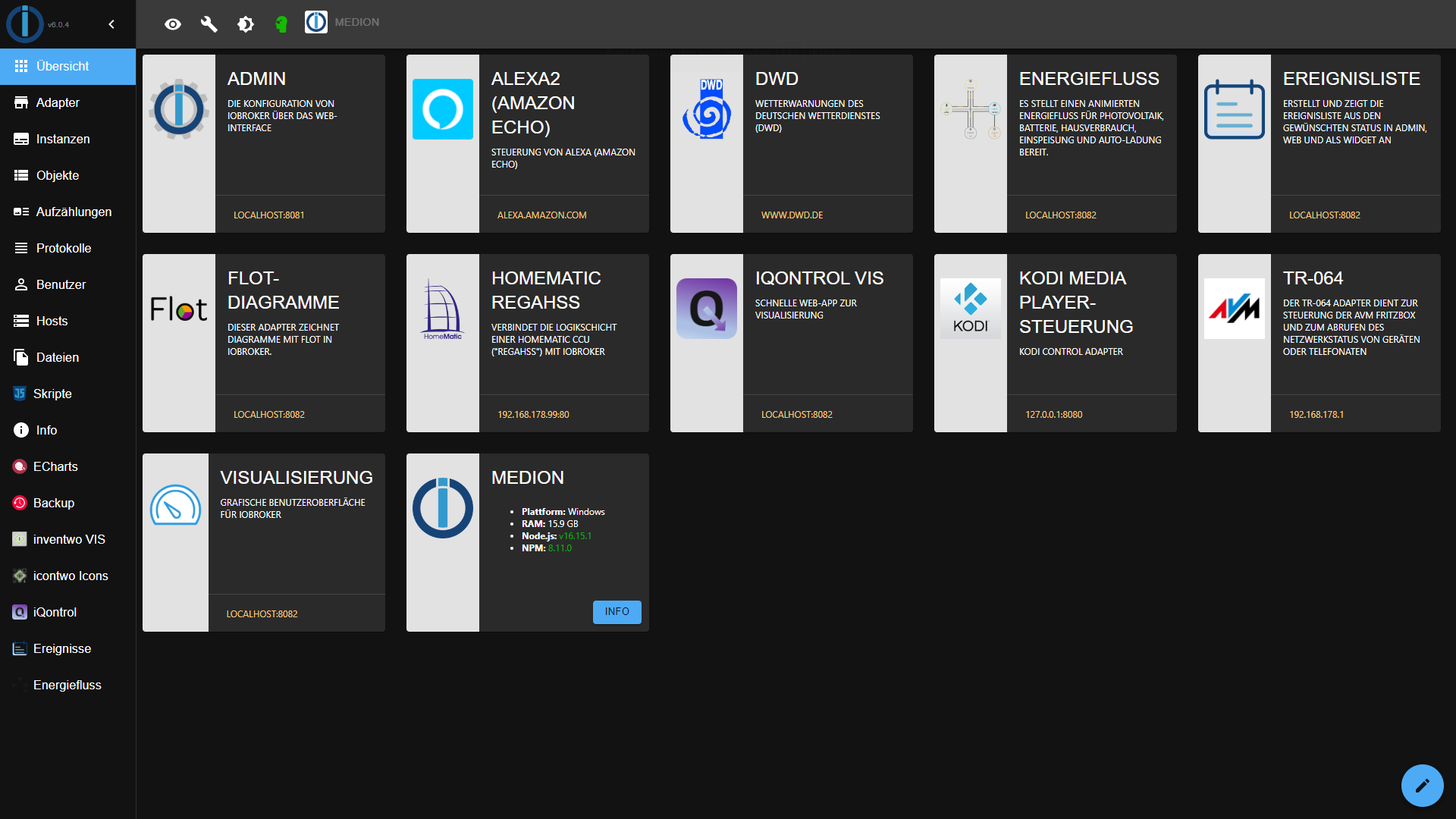Click the VISUALISIERUNG card title
The image size is (1456, 819).
297,478
